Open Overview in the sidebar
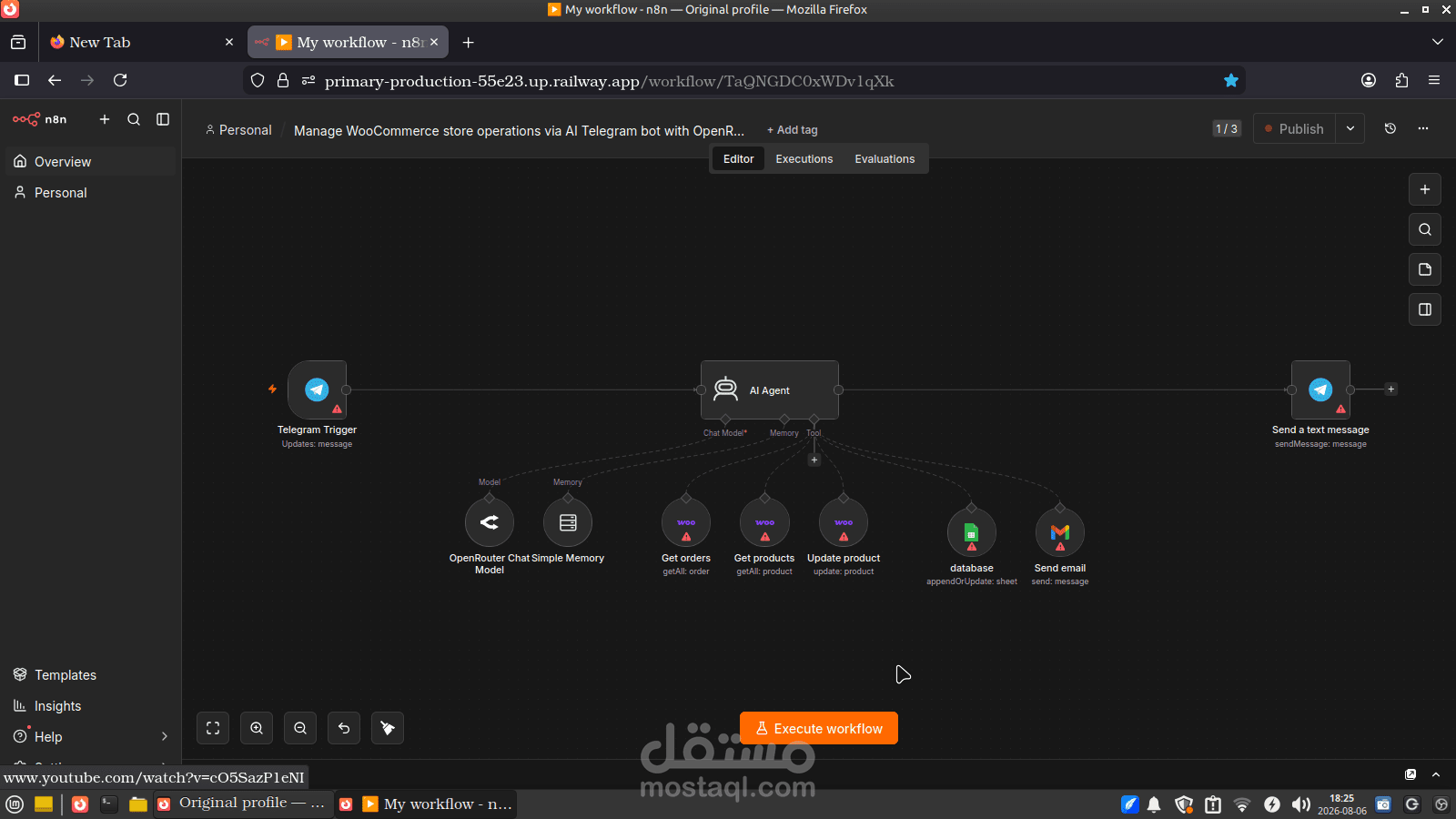 (x=90, y=161)
